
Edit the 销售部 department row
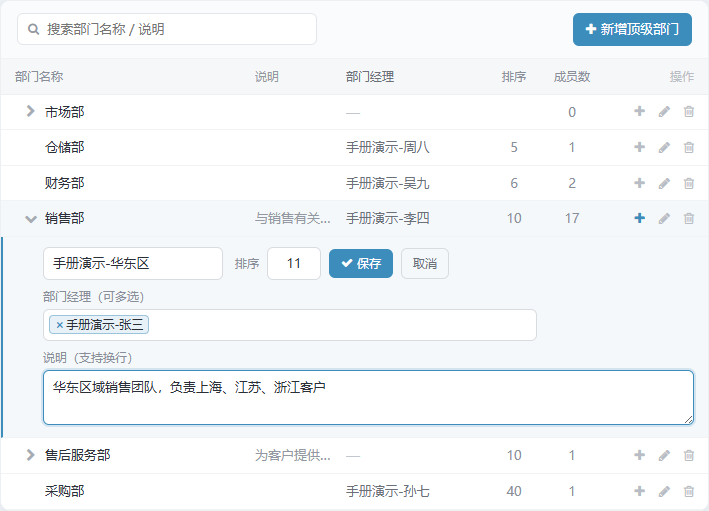(x=664, y=218)
